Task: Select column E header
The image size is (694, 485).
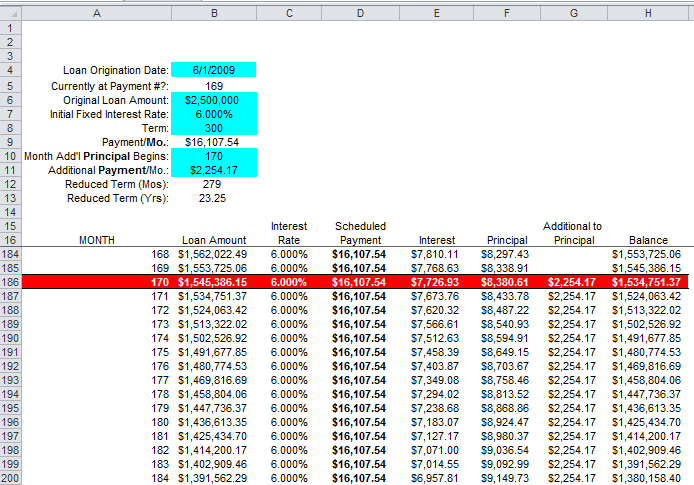Action: click(436, 13)
